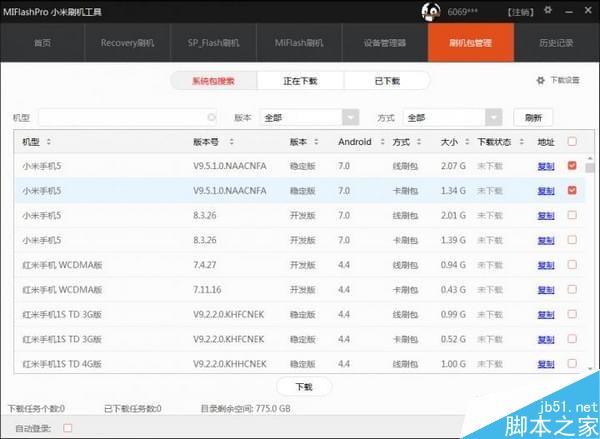Screen dimensions: 600x439
Task: Check 小米手机5 8.3.26 卡刷包 1.39 G row
Action: (572, 240)
